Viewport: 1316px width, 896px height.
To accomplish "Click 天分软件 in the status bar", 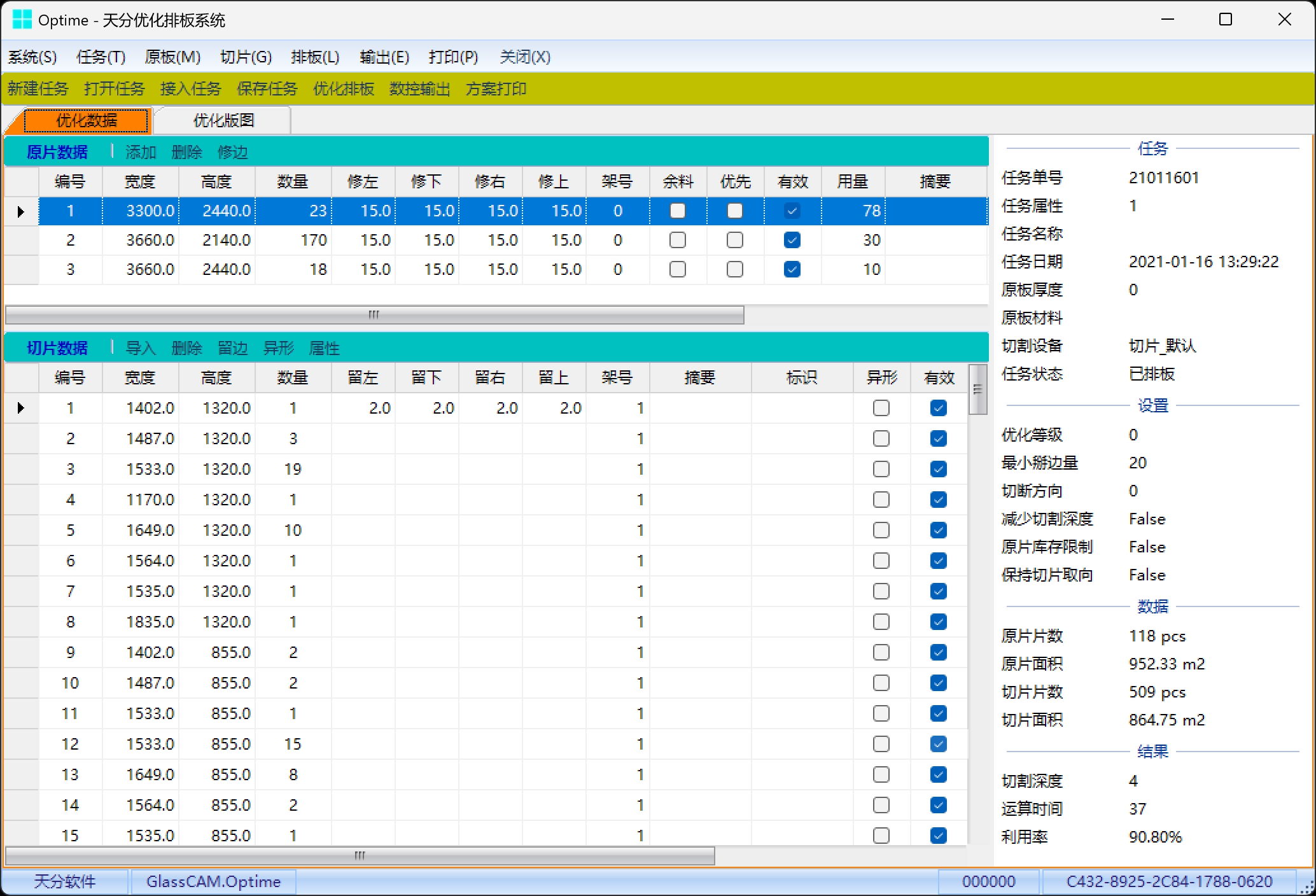I will [65, 881].
